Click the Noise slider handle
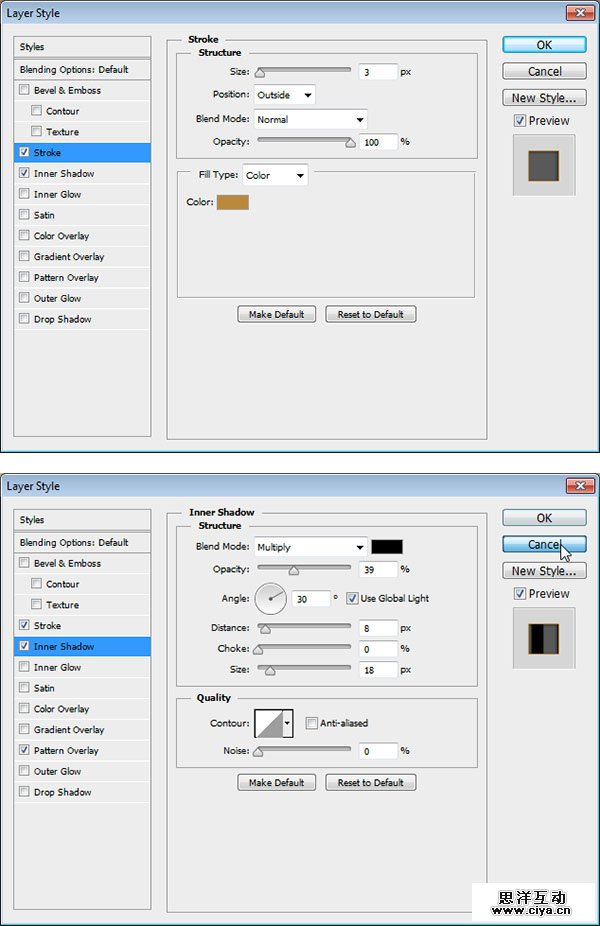Viewport: 600px width, 926px height. pos(259,751)
